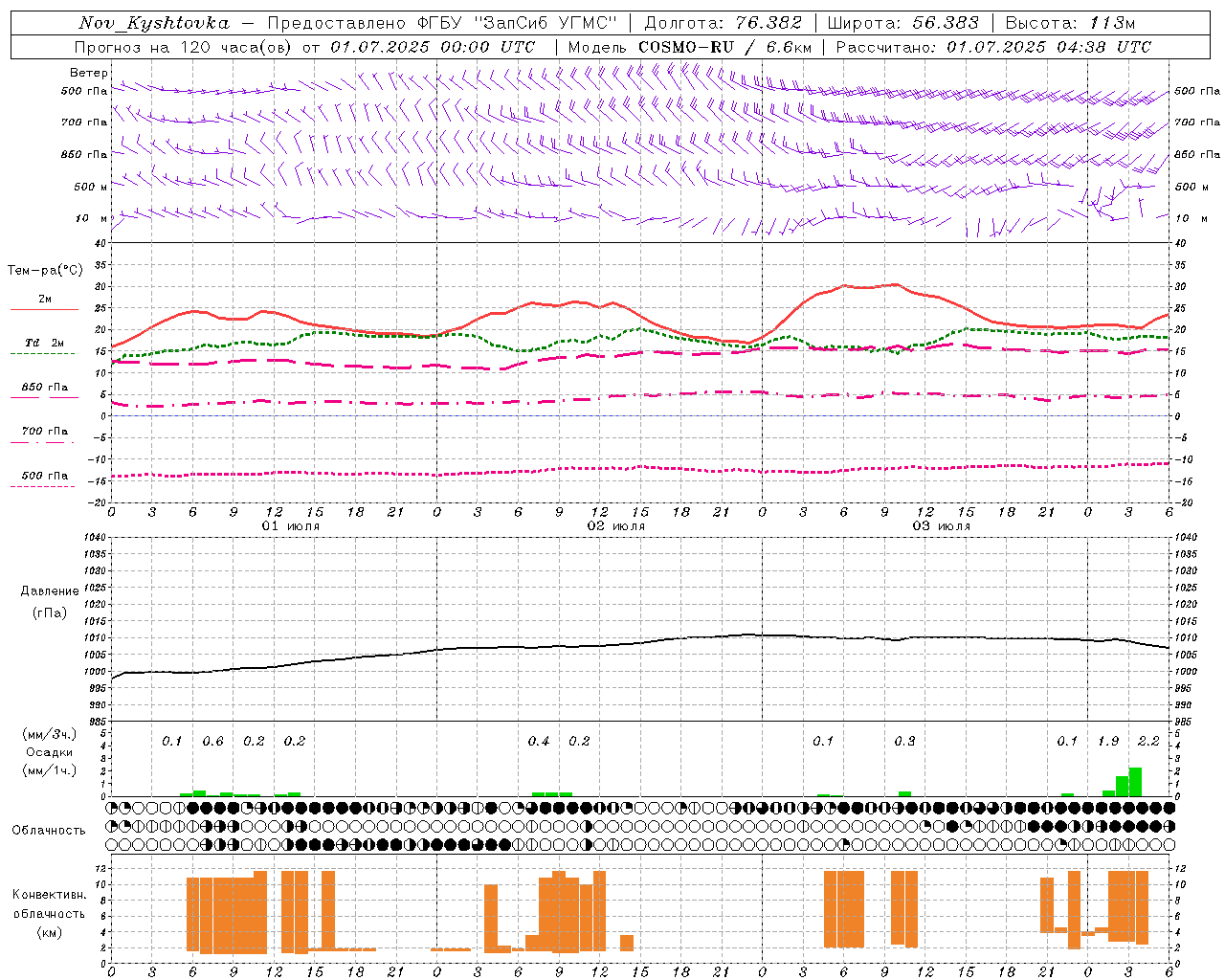The image size is (1225, 980).
Task: Click the 0.3 precipitation value
Action: 904,742
